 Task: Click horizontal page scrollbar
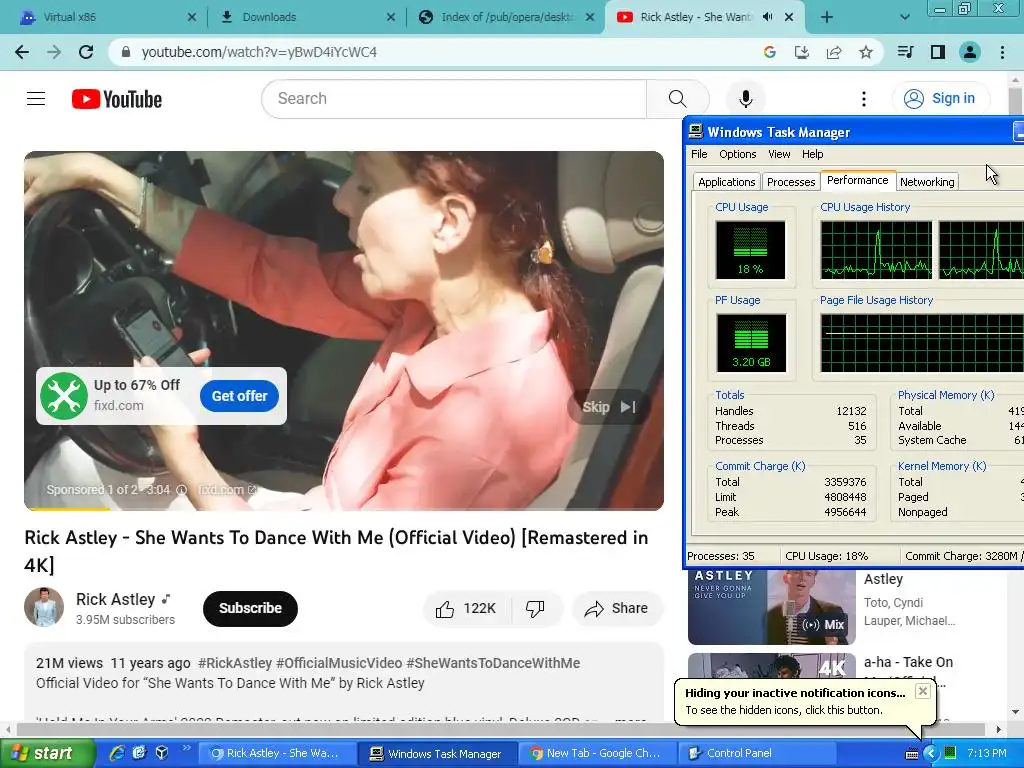coord(500,729)
